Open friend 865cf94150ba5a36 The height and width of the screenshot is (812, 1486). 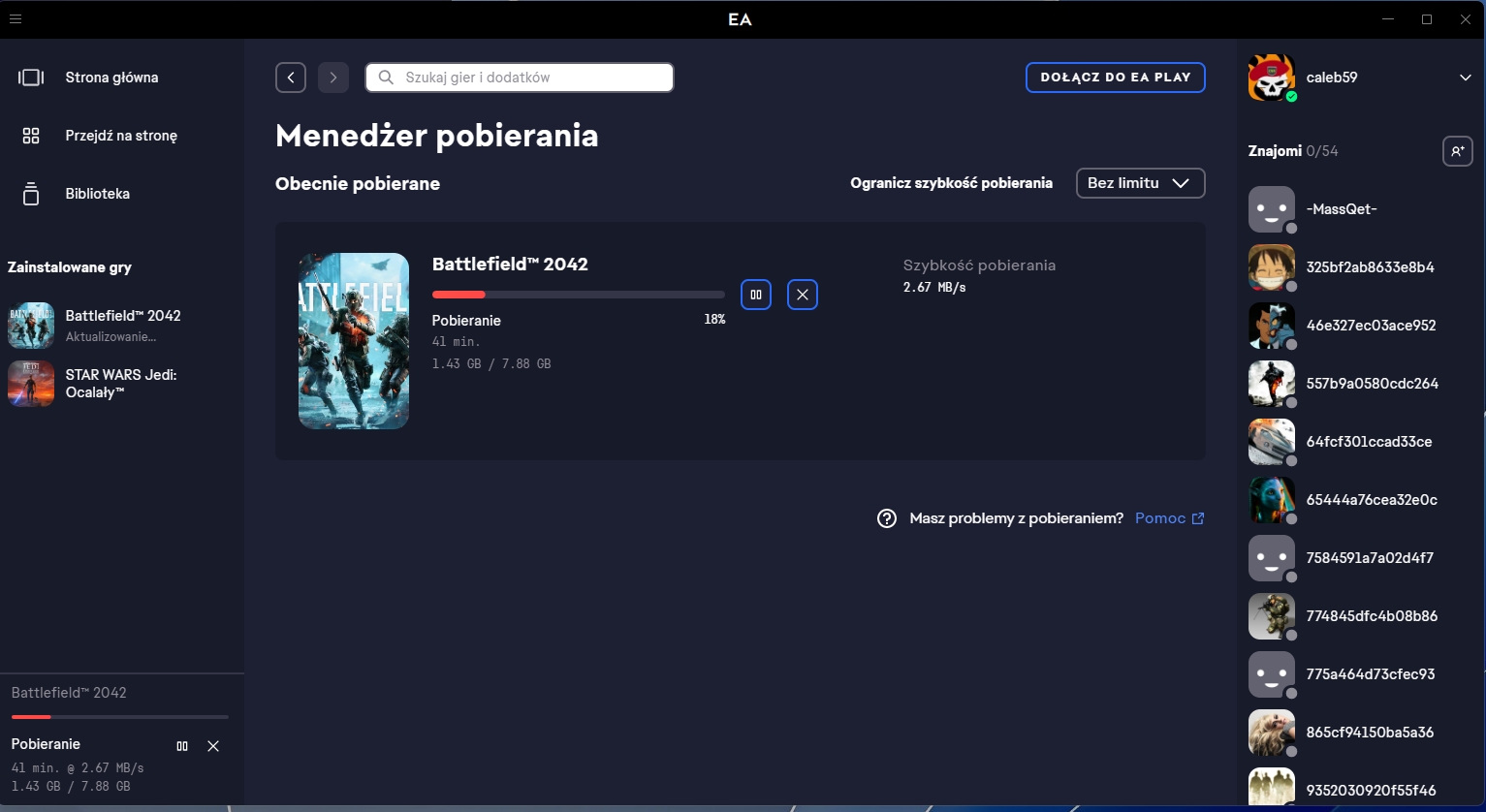pyautogui.click(x=1361, y=733)
